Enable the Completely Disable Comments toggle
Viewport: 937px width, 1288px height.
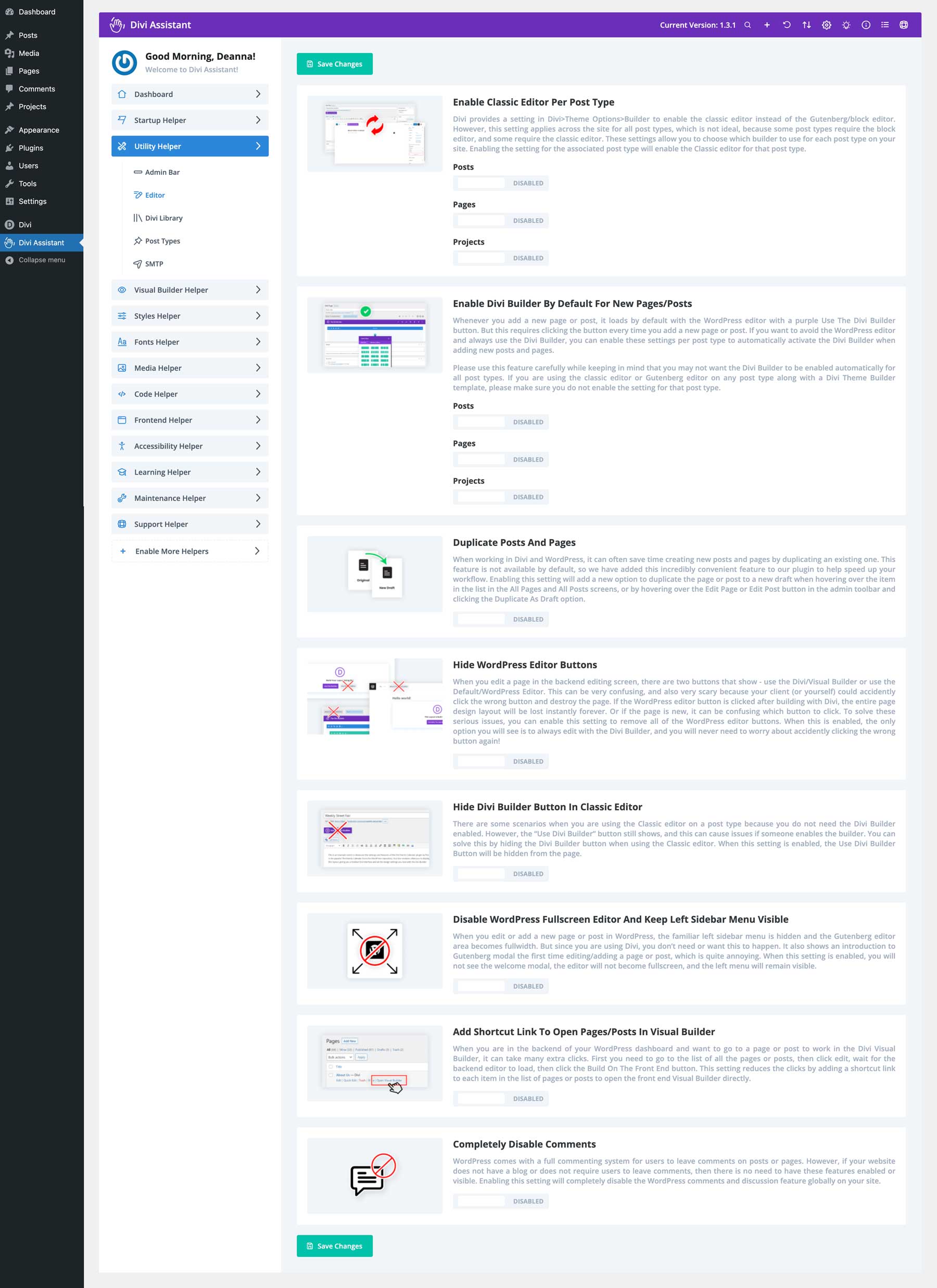pos(479,1201)
